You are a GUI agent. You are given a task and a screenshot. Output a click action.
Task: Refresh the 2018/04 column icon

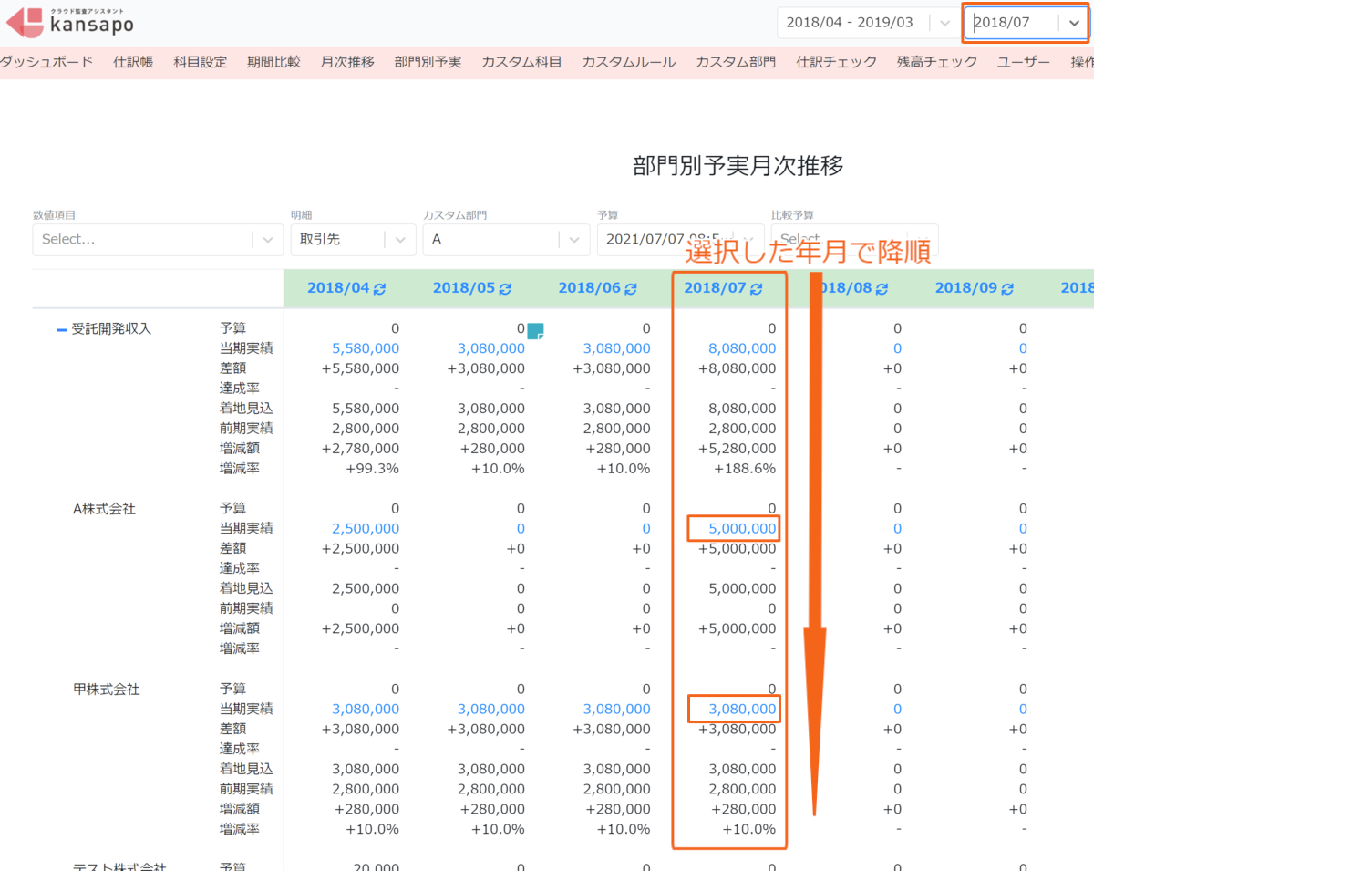click(379, 288)
